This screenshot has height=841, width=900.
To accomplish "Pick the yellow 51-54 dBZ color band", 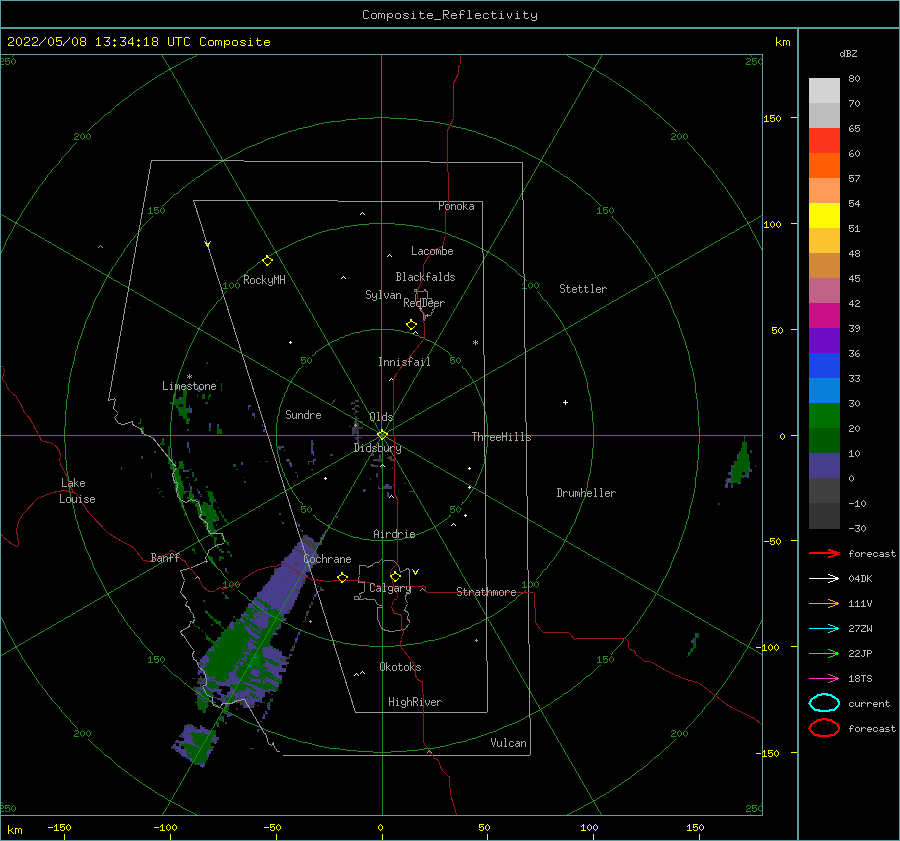I will point(824,216).
